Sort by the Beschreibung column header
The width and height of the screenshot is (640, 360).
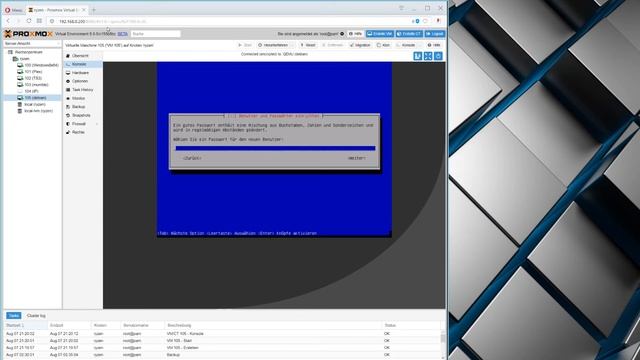273,325
